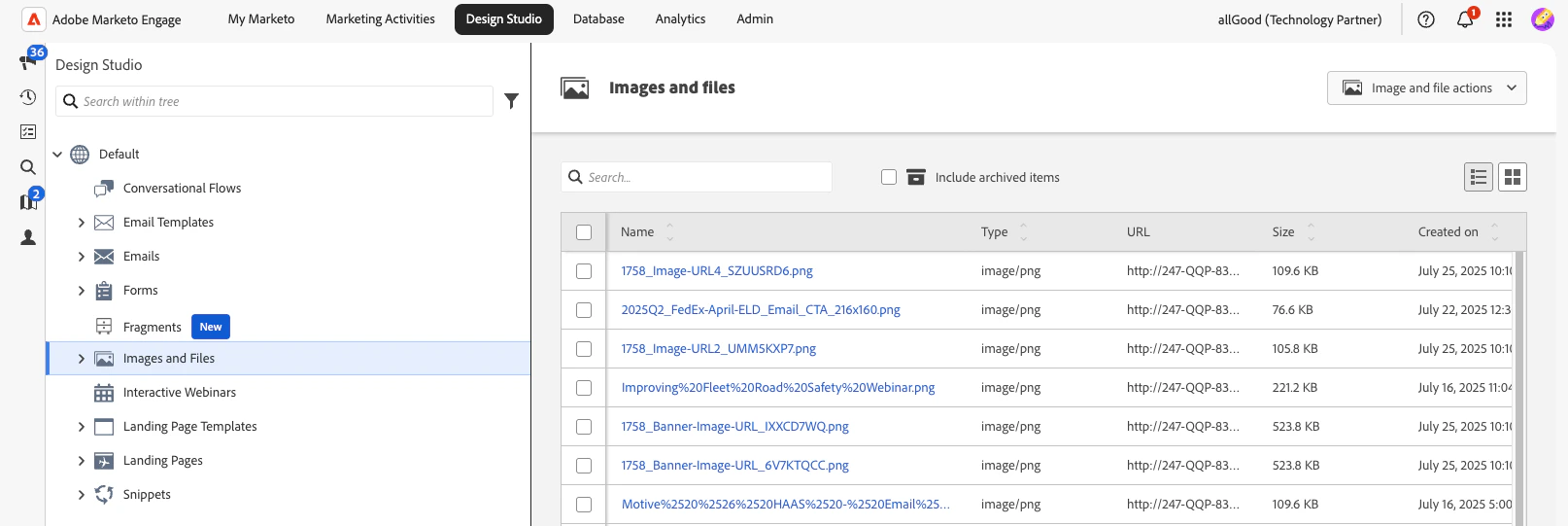The image size is (1568, 526).
Task: Open the 1758_Image-URL4_SZUUSRD6.png file link
Action: [x=717, y=271]
